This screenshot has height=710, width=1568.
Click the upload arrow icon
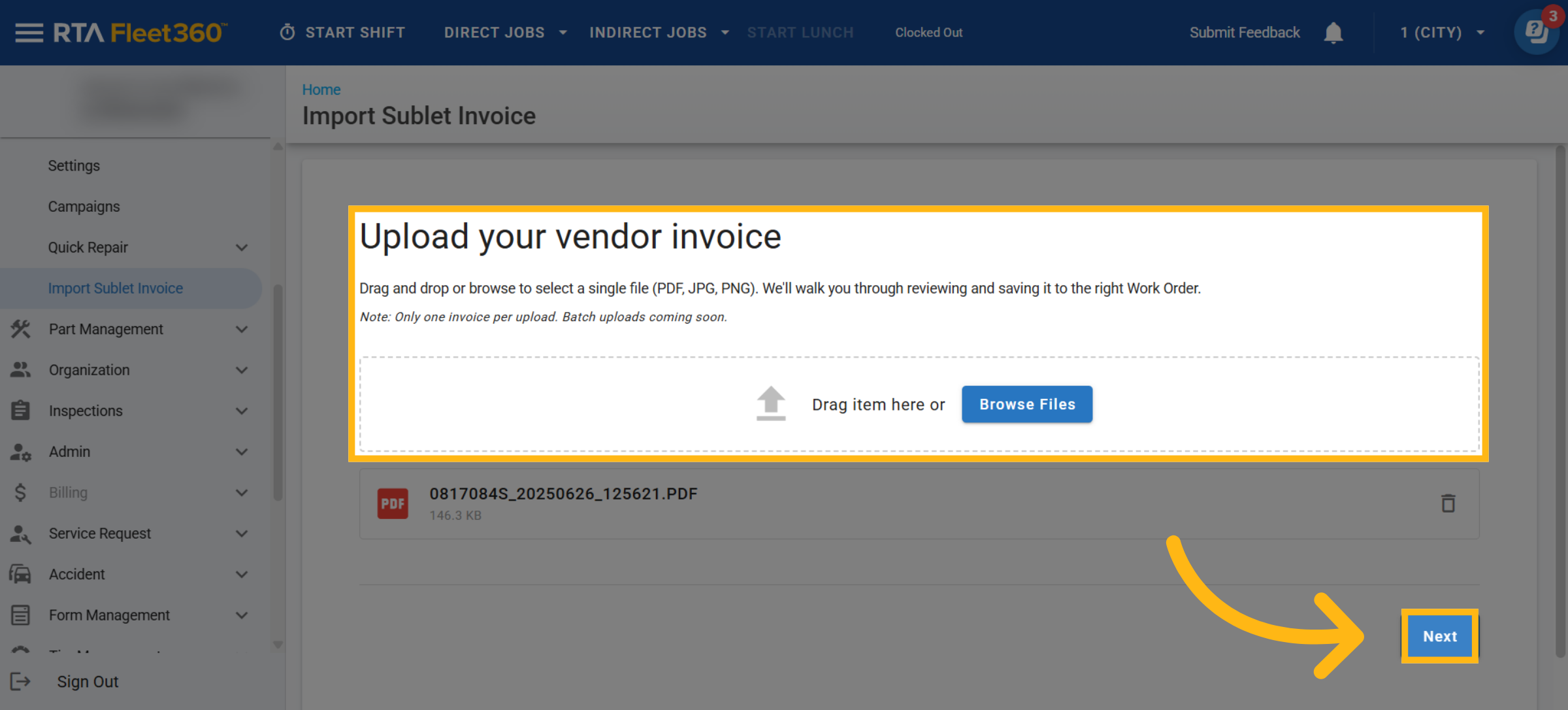point(770,403)
